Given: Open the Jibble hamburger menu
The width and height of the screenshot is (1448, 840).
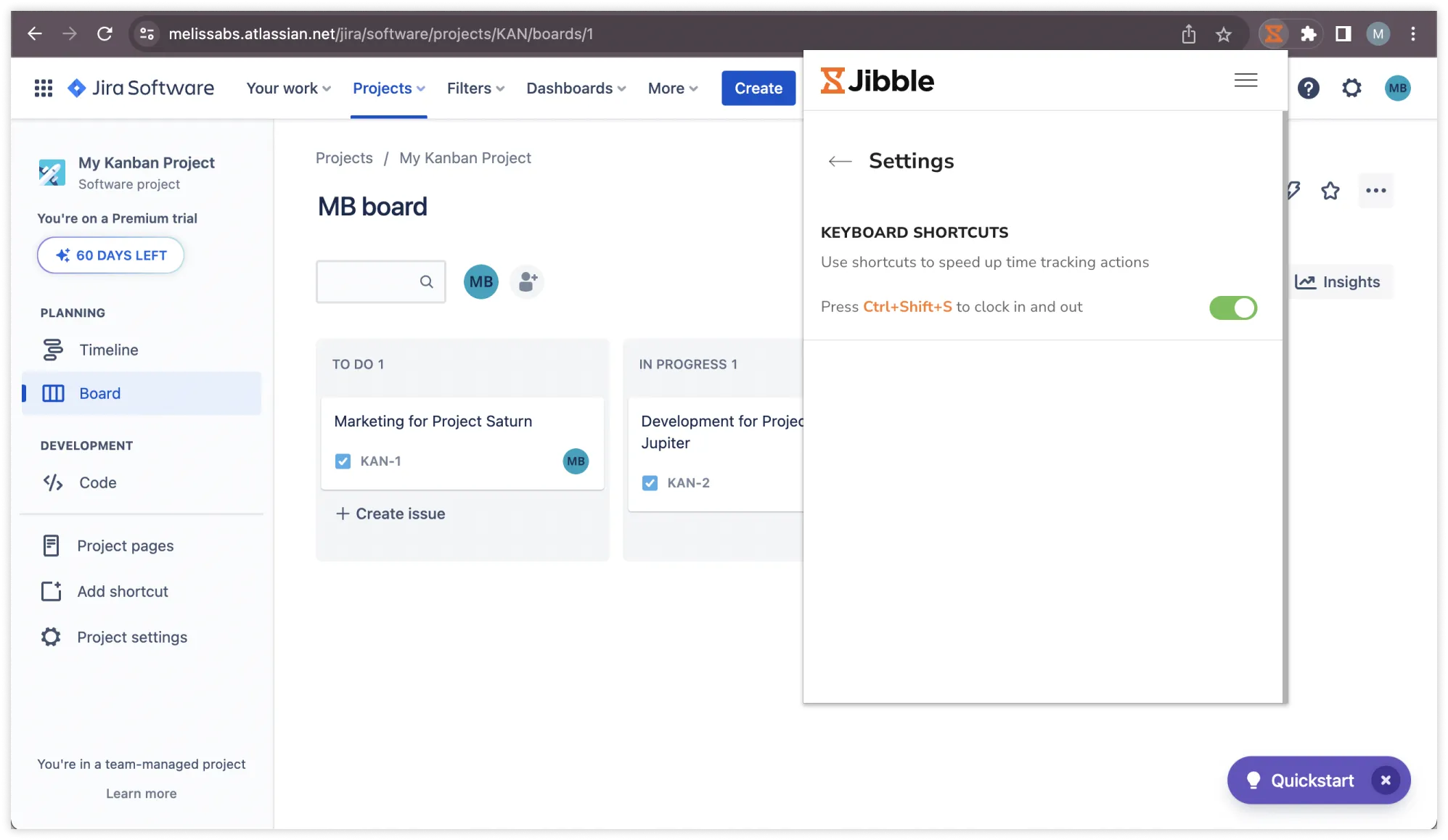Looking at the screenshot, I should click(1245, 81).
